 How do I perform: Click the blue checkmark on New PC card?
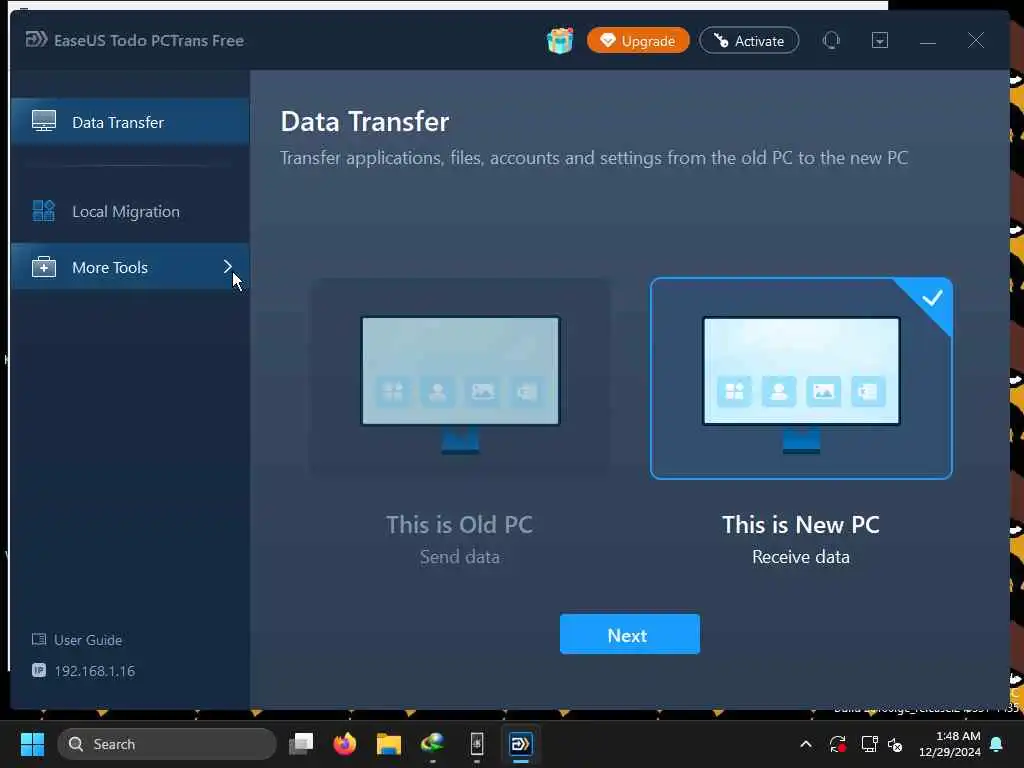point(932,298)
